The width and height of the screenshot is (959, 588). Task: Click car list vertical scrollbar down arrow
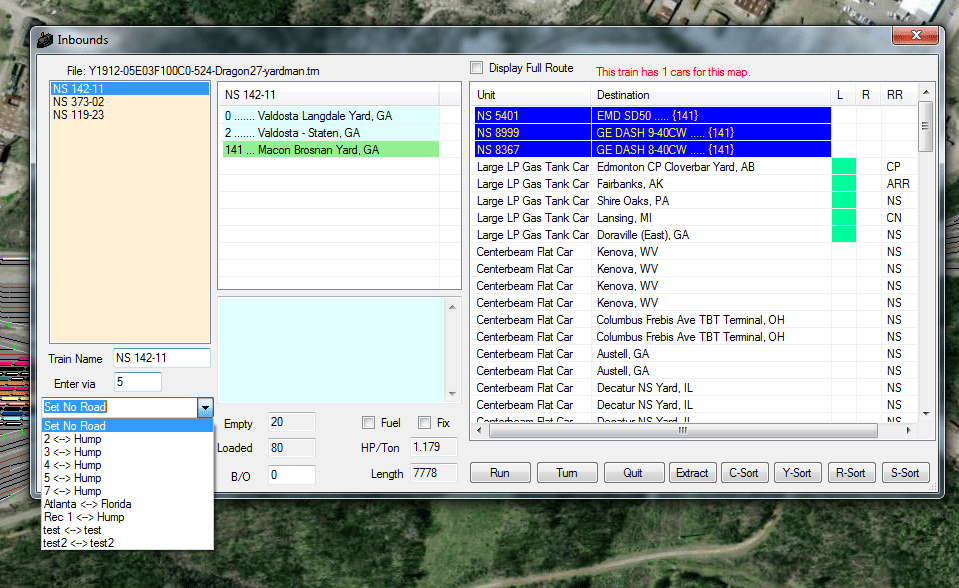[x=926, y=414]
